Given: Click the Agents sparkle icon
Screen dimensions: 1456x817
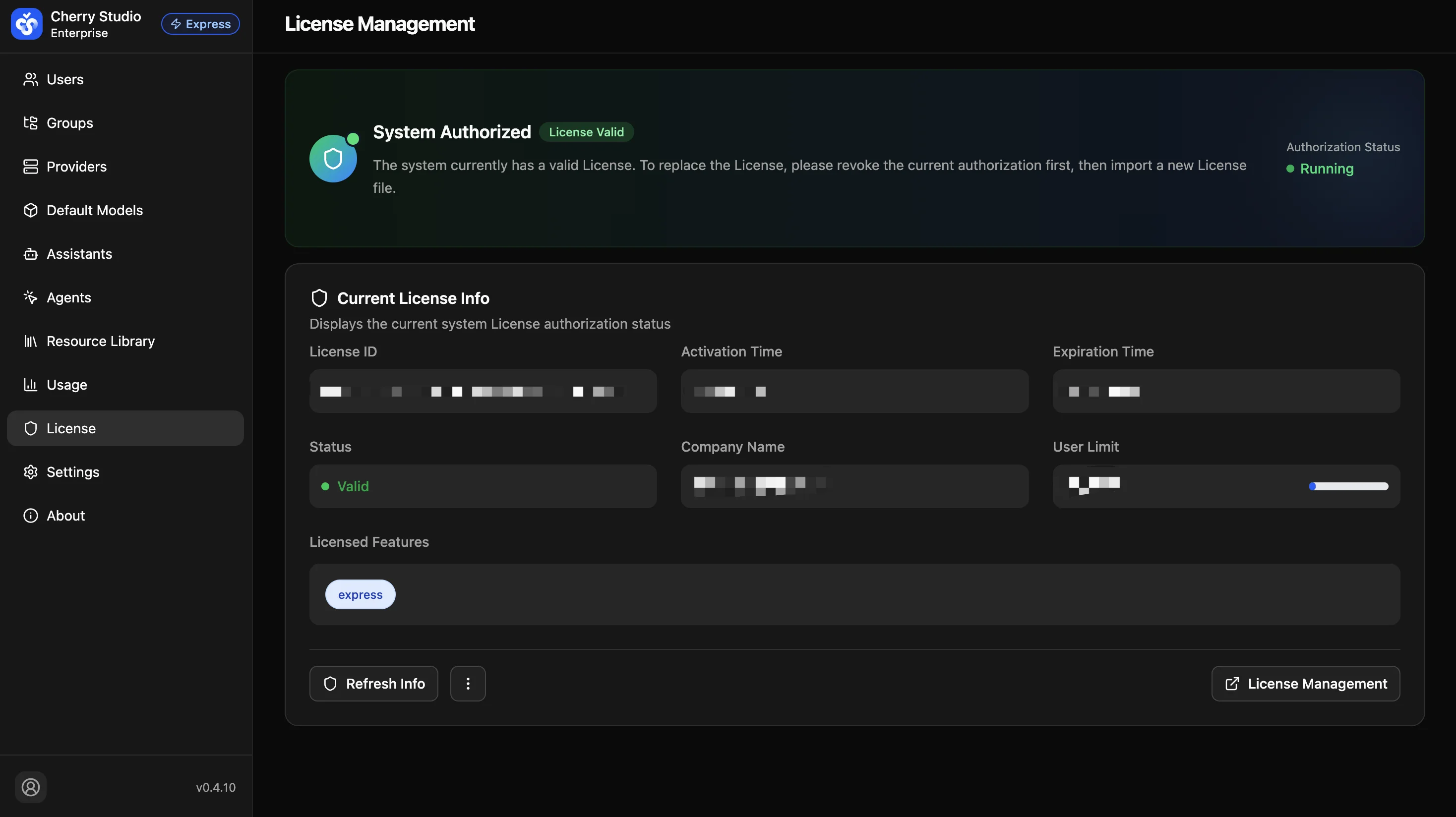Looking at the screenshot, I should pyautogui.click(x=31, y=297).
